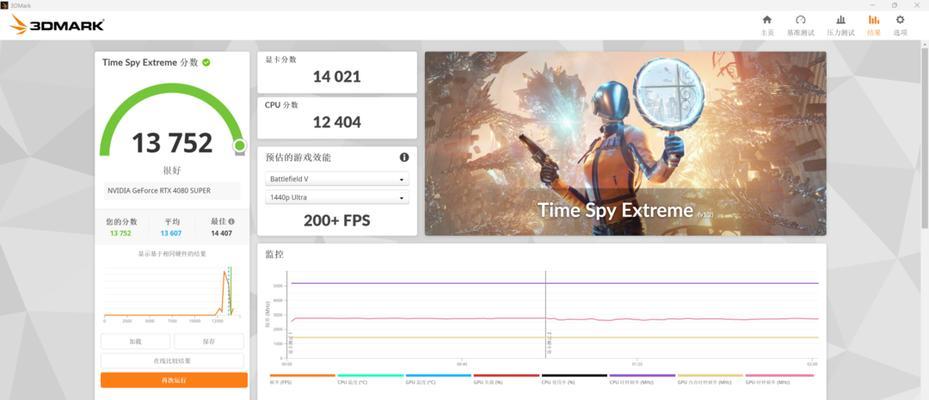
Task: Click the vertical marker line in monitoring chart
Action: click(x=545, y=314)
